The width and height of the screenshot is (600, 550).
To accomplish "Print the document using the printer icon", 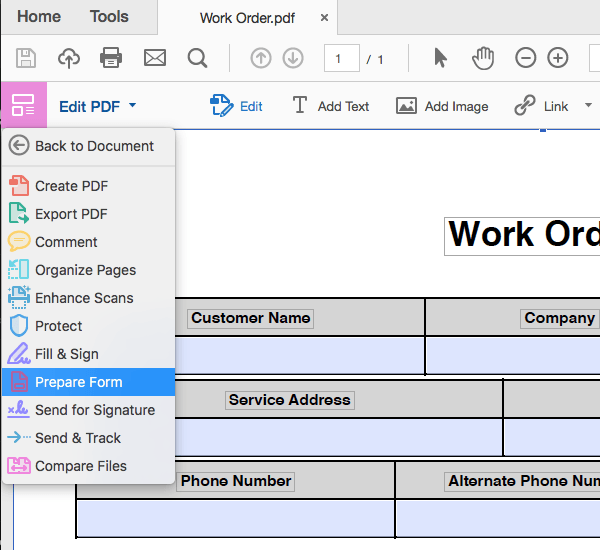I will click(111, 58).
